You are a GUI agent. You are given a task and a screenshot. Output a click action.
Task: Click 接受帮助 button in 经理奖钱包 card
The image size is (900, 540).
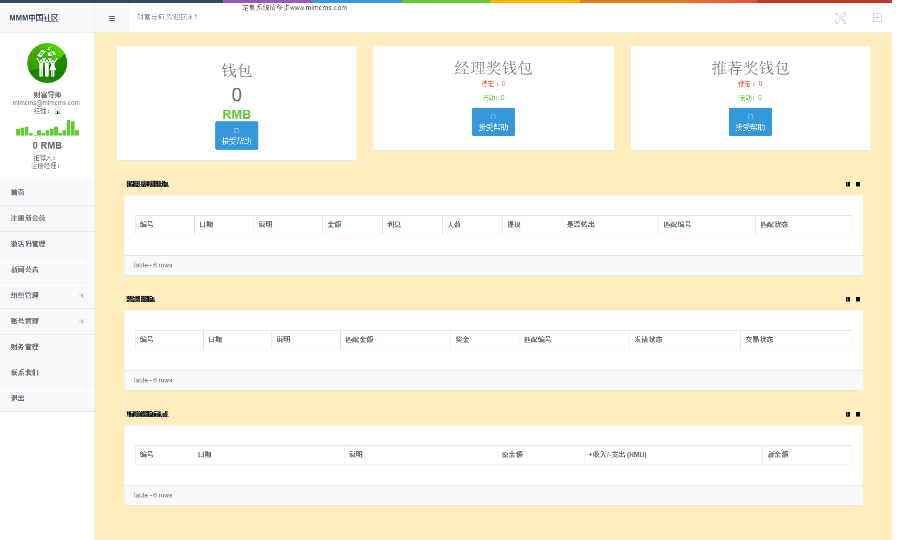tap(493, 122)
